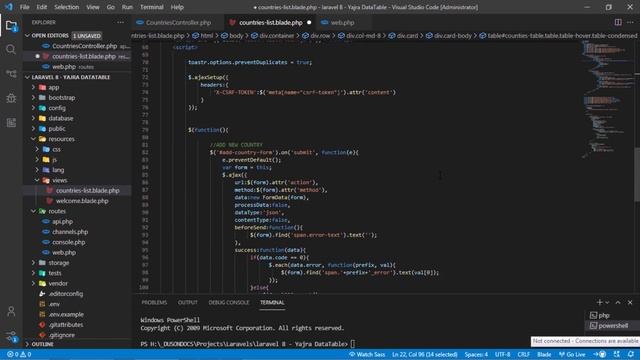Open the Help menu
Screen dimensions: 640x360
177,7
